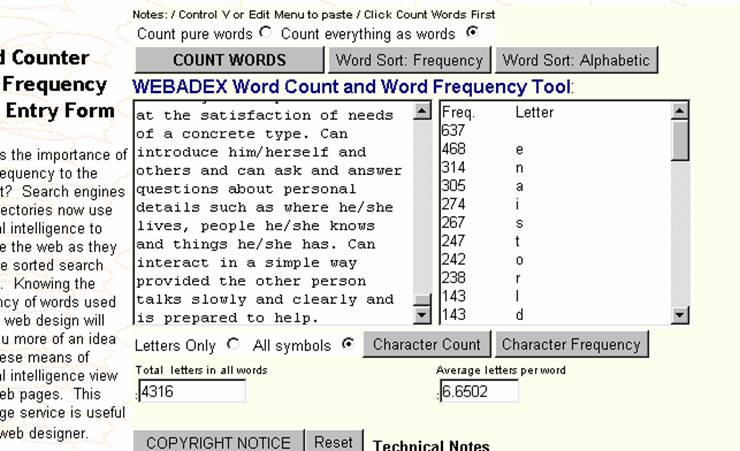Click the Entry Form heading text
740x451 pixels.
tap(60, 110)
